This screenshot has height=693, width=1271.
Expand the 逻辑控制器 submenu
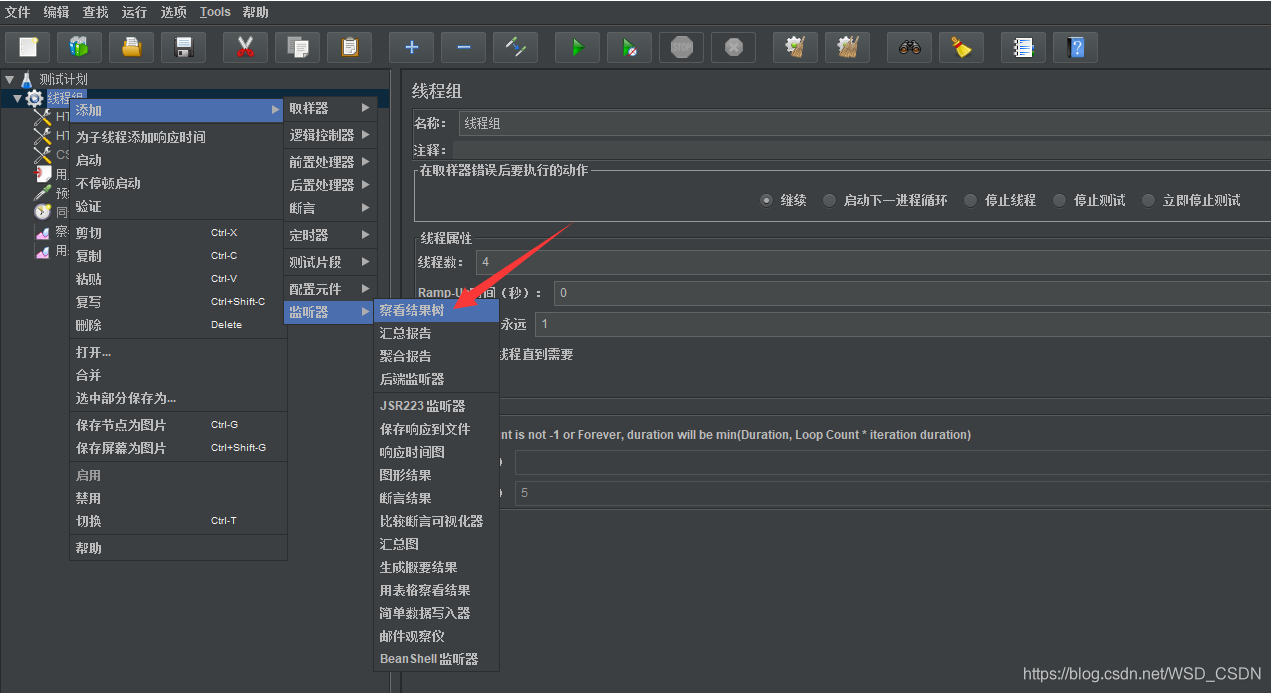click(330, 135)
